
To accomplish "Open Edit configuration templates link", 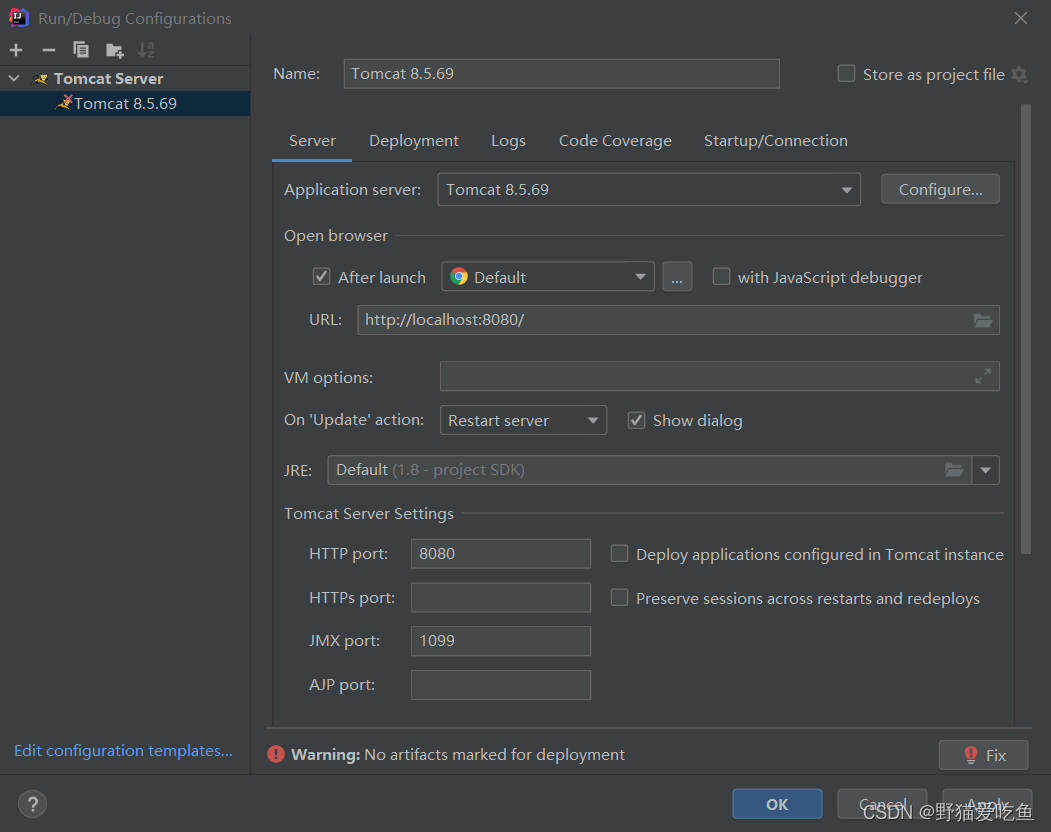I will coord(123,750).
